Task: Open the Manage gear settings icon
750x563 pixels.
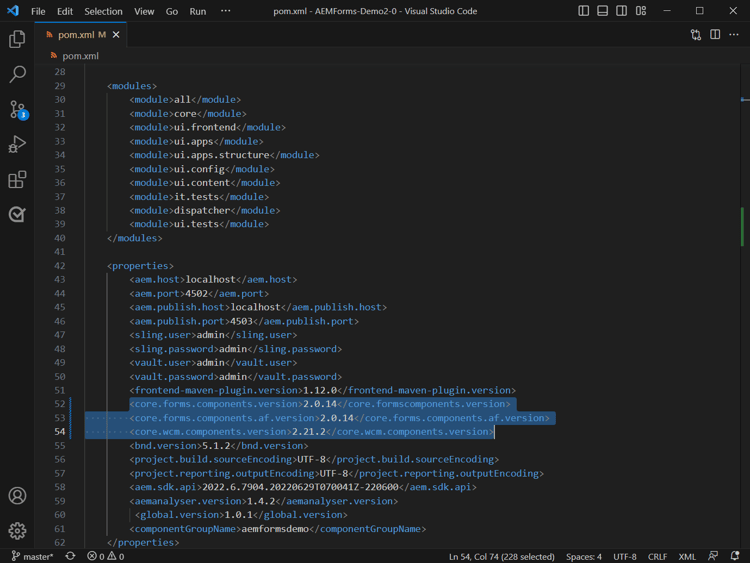Action: (x=17, y=531)
